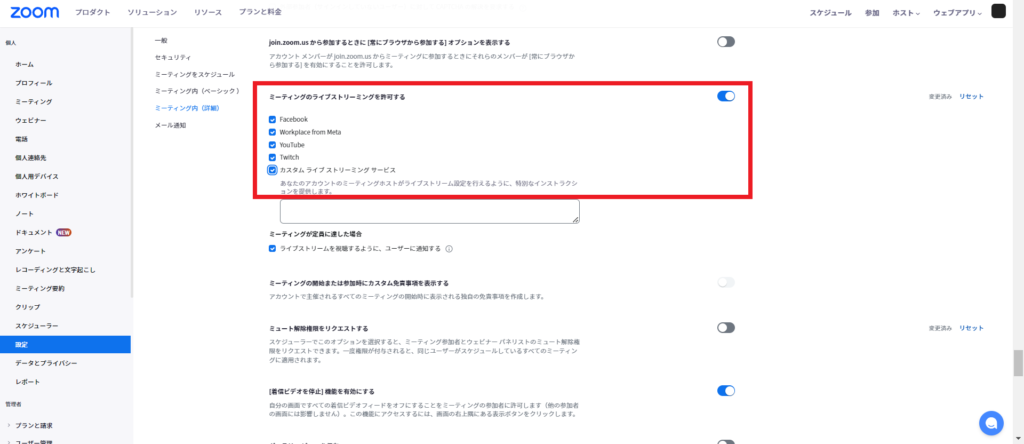
Task: Open the プロダクト menu
Action: pyautogui.click(x=92, y=12)
